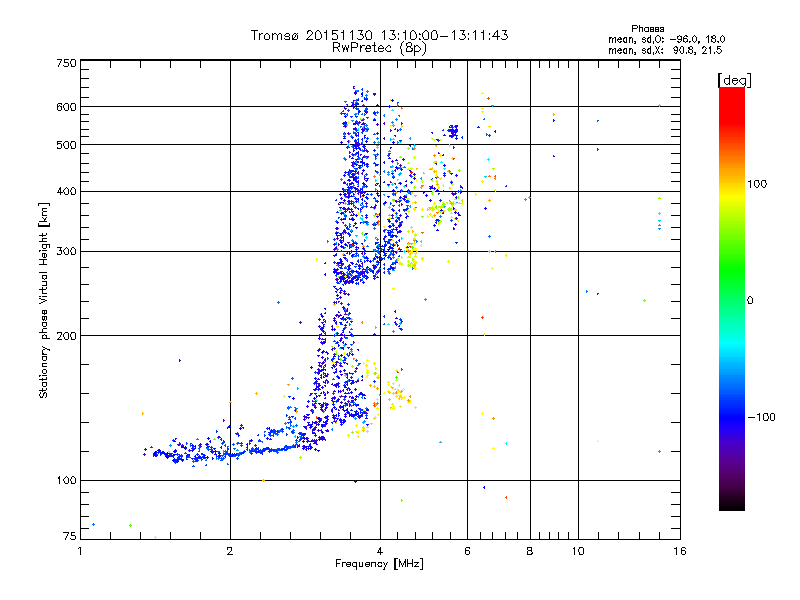Click the colorbar '-100' tick label
Viewport: 800px width, 600px height.
(x=761, y=417)
